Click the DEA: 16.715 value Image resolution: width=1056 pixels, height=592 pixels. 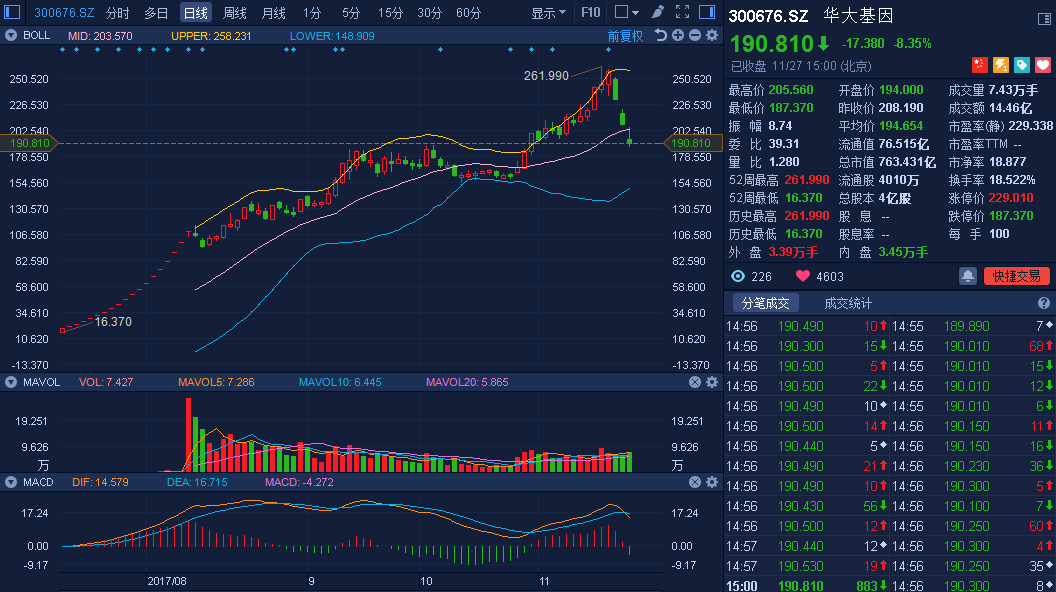197,482
